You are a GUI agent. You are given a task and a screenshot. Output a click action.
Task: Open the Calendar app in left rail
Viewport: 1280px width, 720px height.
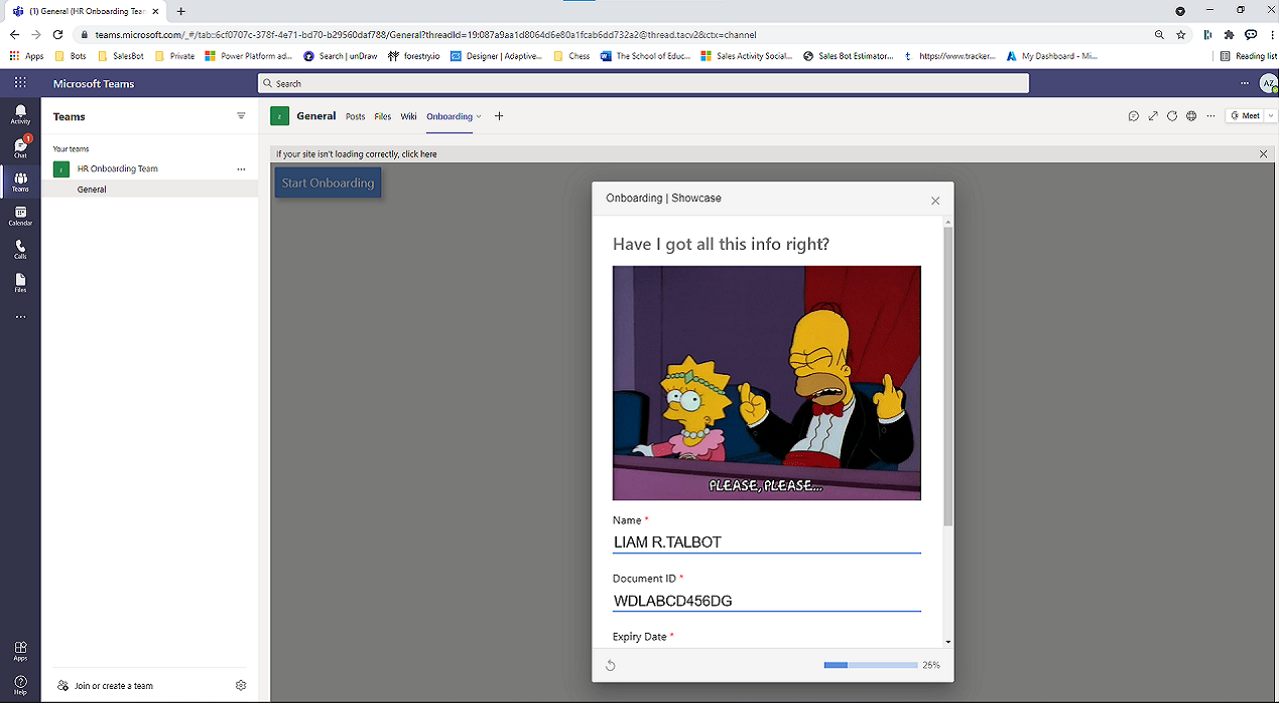pyautogui.click(x=20, y=216)
